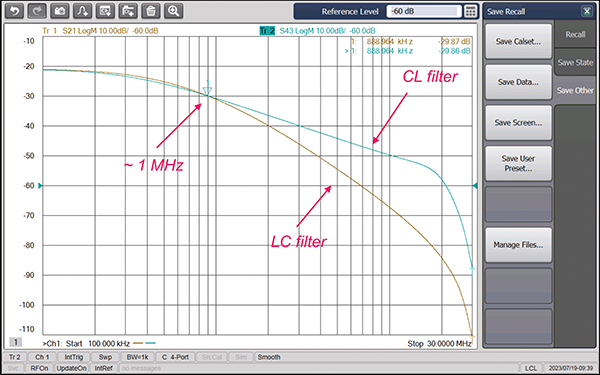
Task: Click the BW=1k status bar field
Action: 137,357
